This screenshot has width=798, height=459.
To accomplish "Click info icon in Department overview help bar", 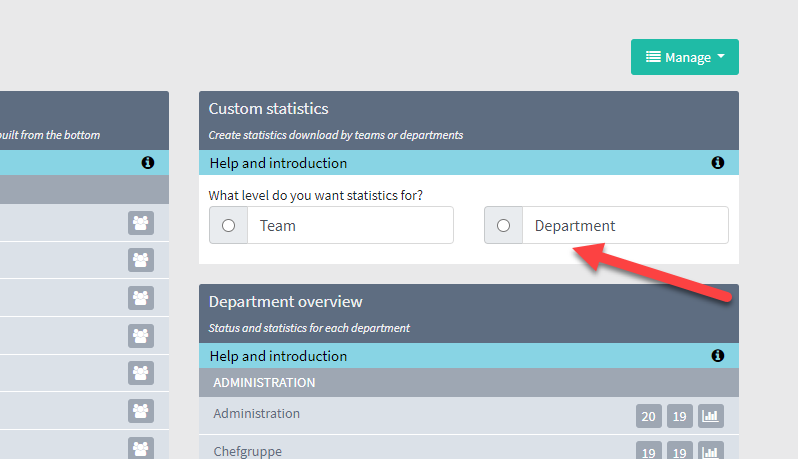I will click(718, 355).
